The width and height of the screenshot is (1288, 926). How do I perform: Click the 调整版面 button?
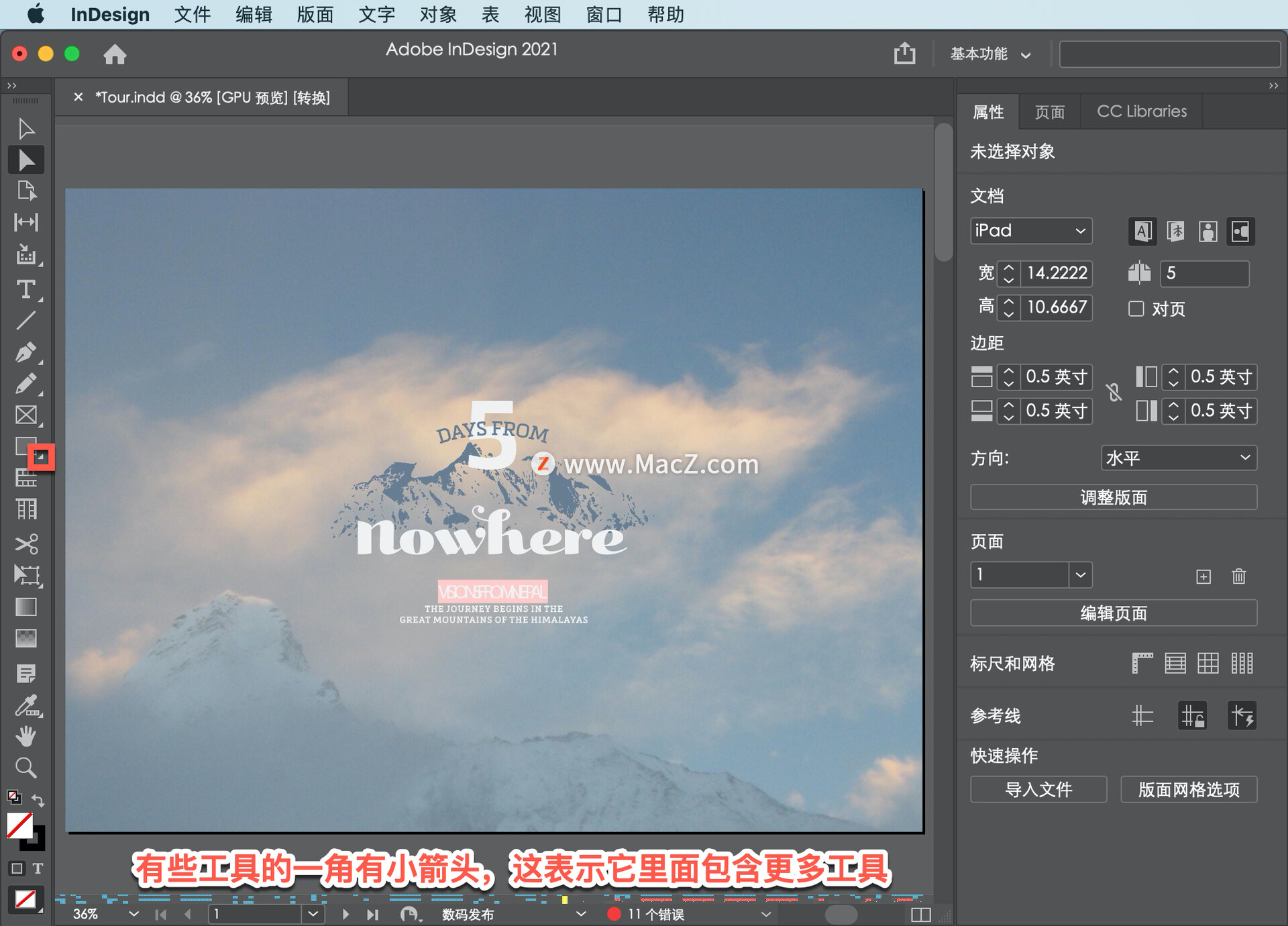pyautogui.click(x=1113, y=497)
